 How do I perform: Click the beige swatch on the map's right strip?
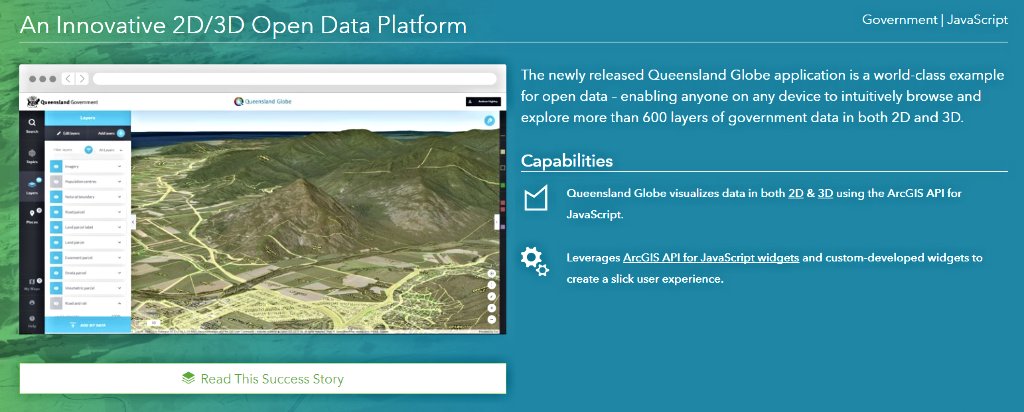pos(502,152)
